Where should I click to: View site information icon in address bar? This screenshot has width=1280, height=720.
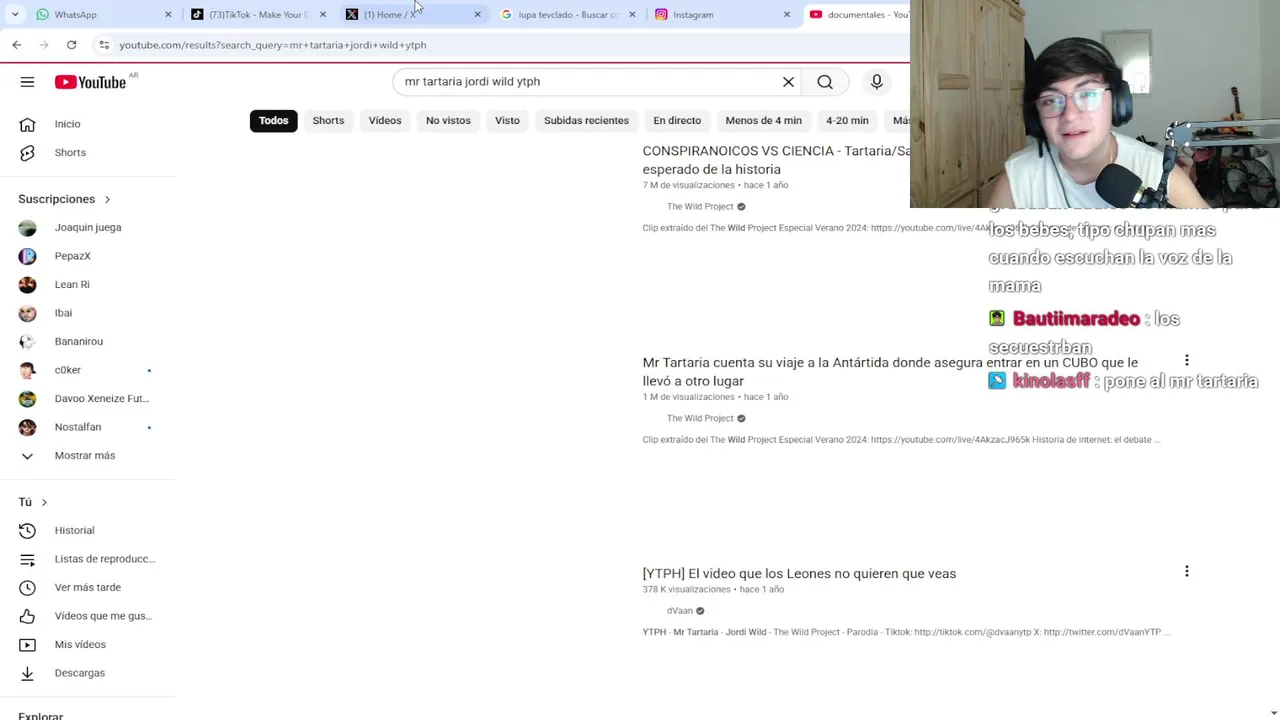[x=104, y=45]
